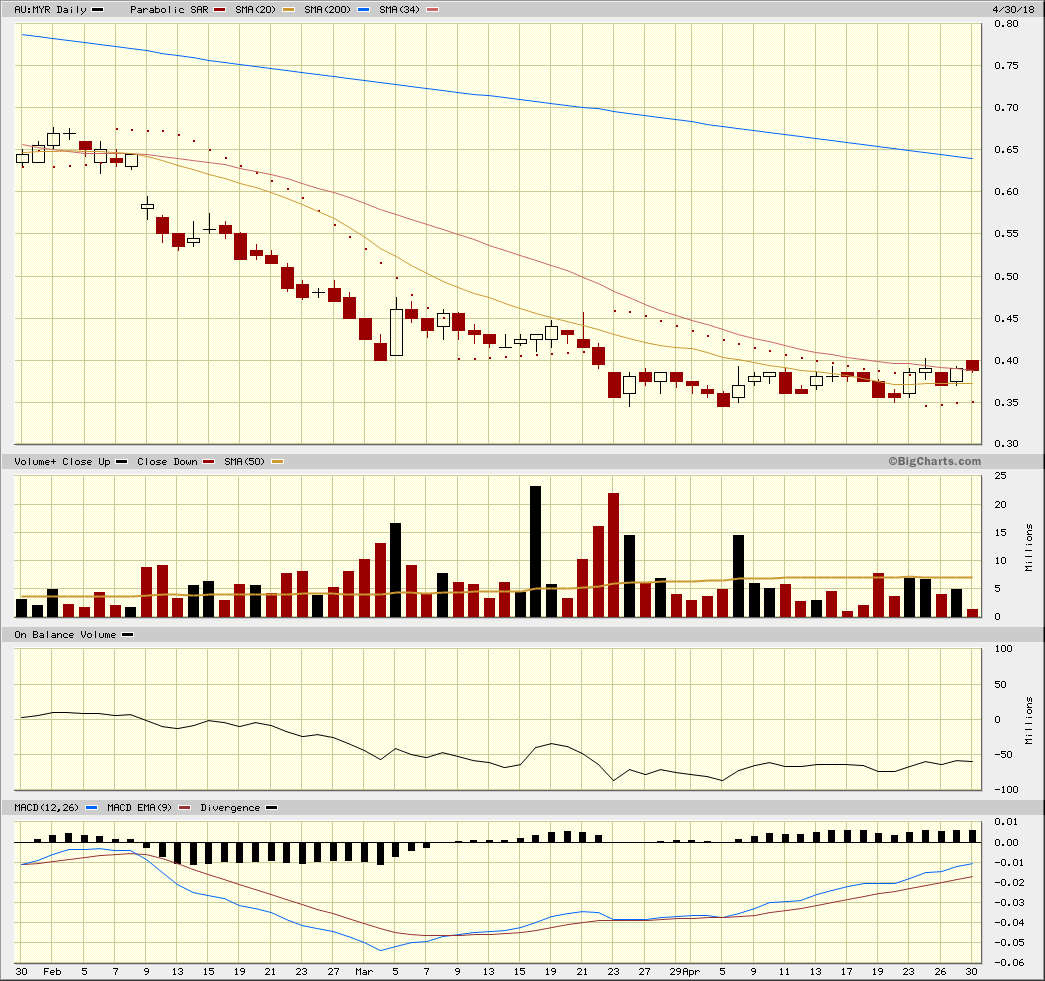Click the Feb date axis label
Viewport: 1045px width, 981px height.
pos(52,972)
